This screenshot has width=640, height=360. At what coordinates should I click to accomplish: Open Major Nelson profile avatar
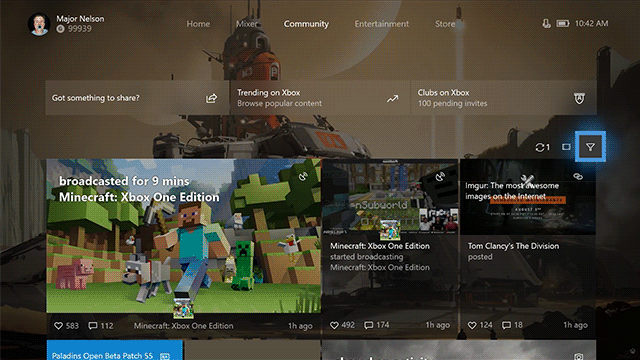point(39,24)
